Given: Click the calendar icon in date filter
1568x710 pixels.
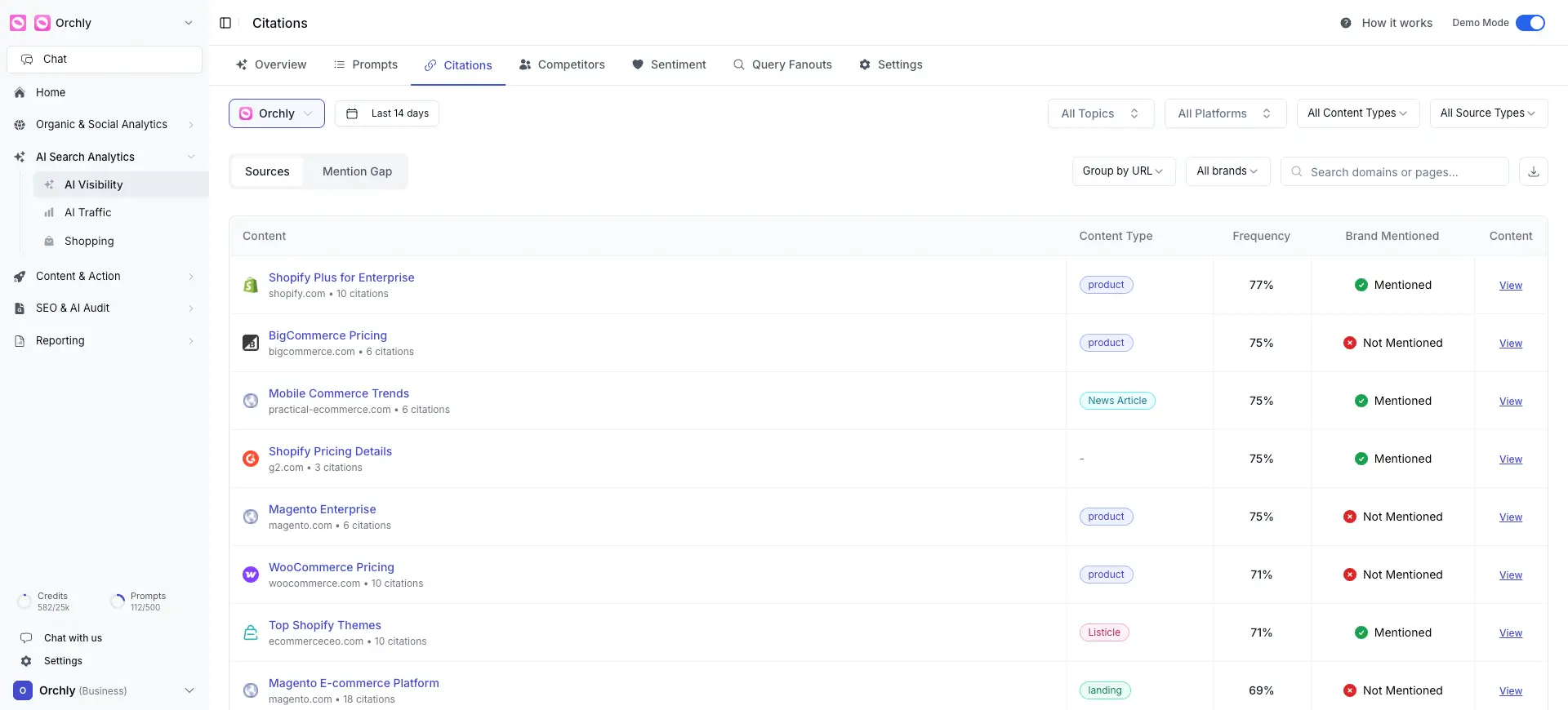Looking at the screenshot, I should (x=352, y=113).
